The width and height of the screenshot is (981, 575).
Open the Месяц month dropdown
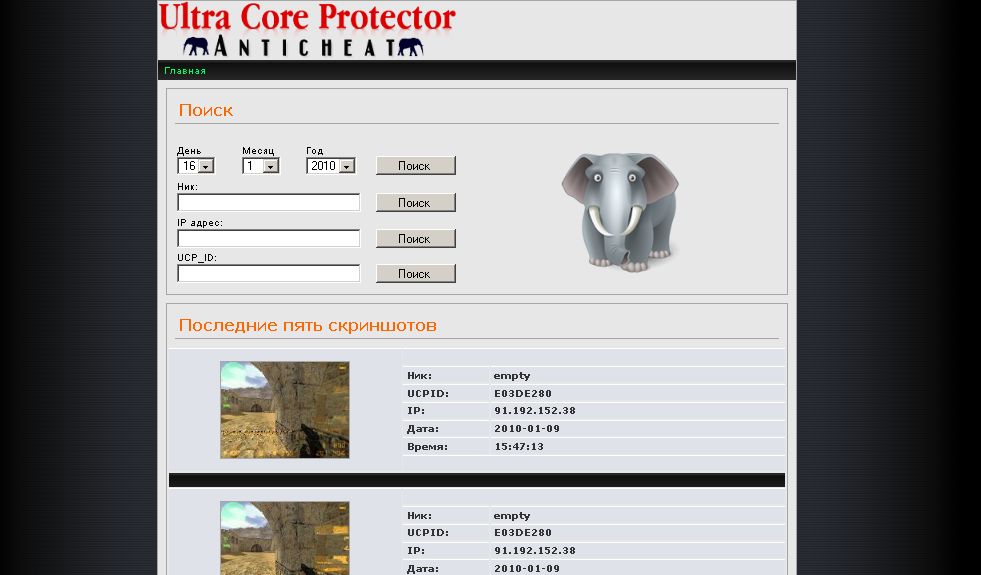[x=260, y=166]
